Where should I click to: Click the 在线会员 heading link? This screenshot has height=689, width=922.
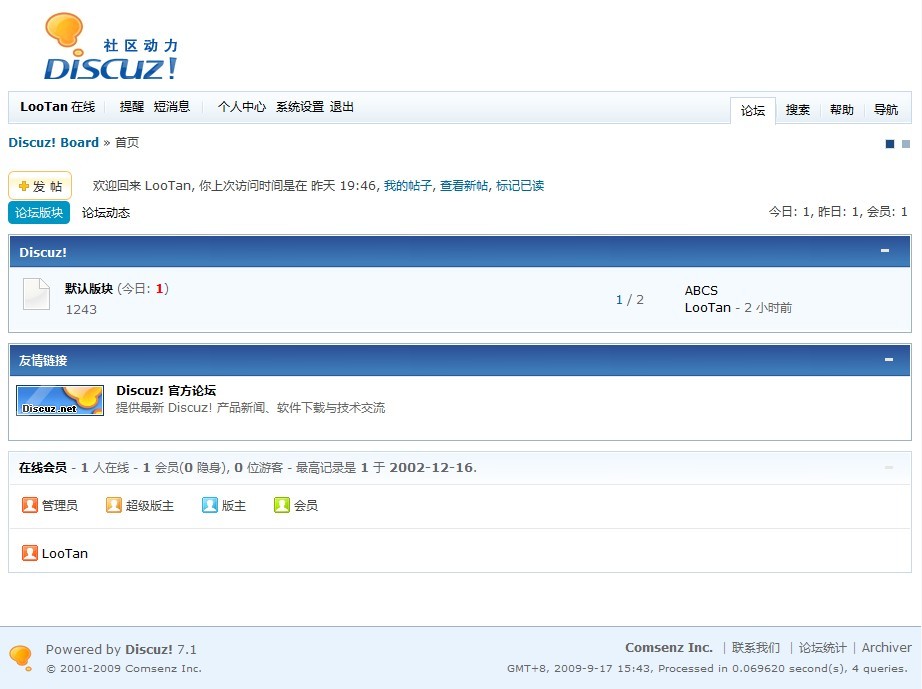42,468
